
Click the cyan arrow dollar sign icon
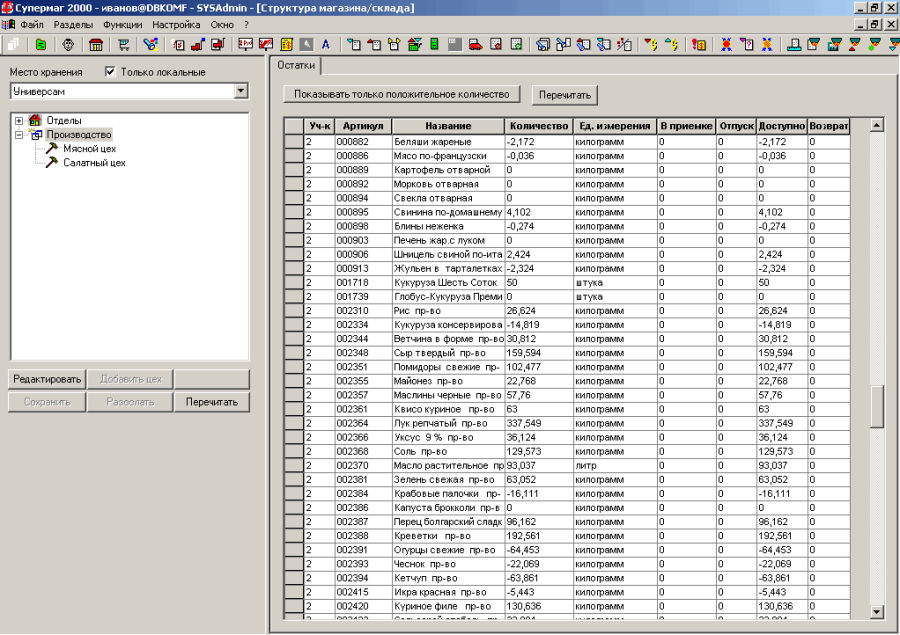pos(671,45)
